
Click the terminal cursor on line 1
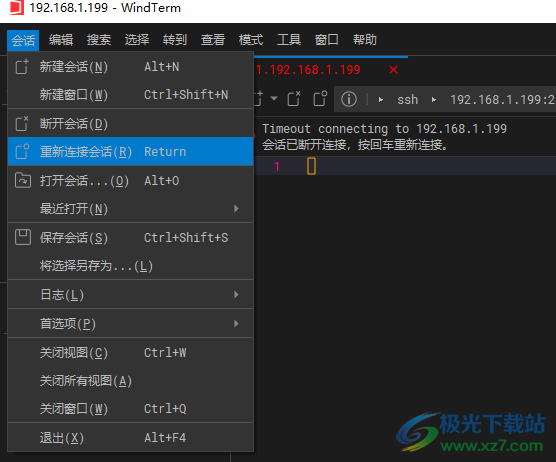point(311,166)
